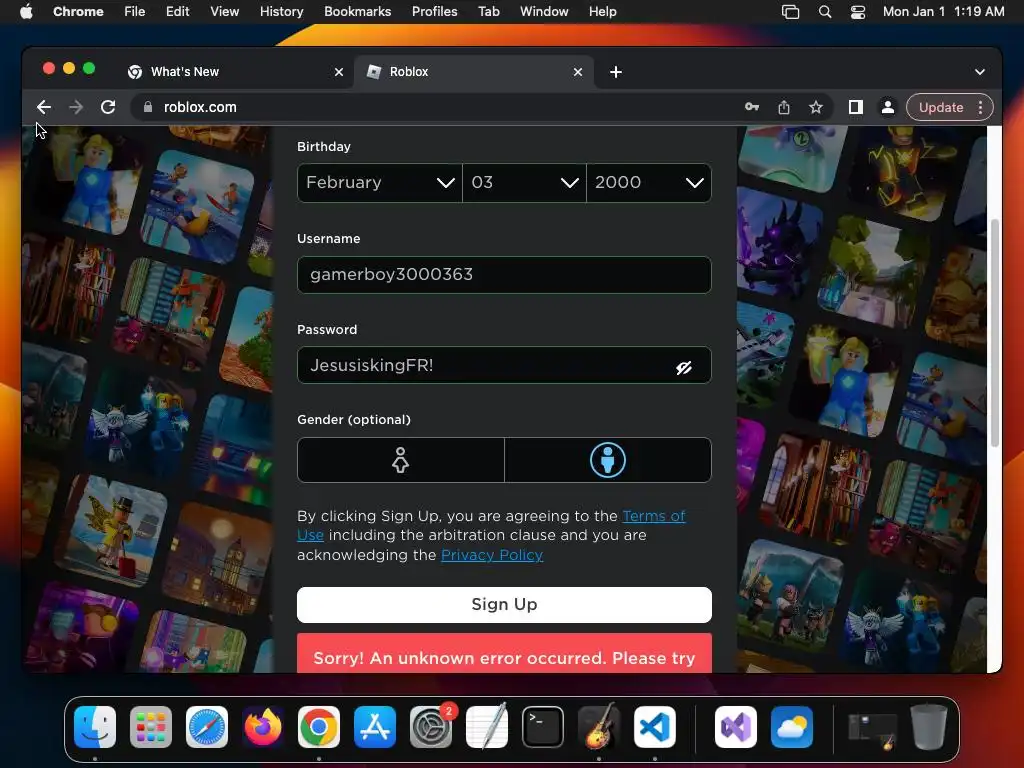Open System Settings from the Dock
The height and width of the screenshot is (768, 1024).
tap(431, 727)
